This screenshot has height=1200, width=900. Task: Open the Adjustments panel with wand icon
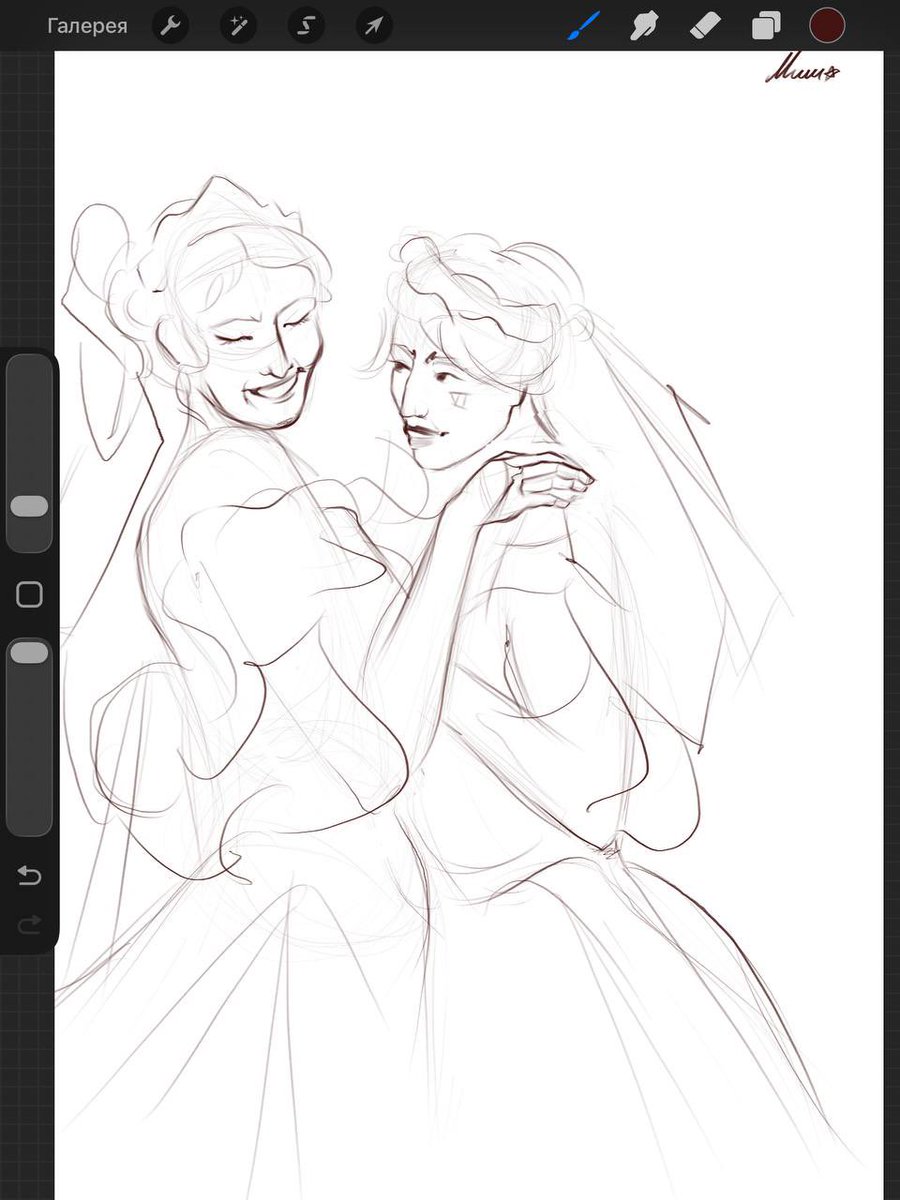(237, 26)
